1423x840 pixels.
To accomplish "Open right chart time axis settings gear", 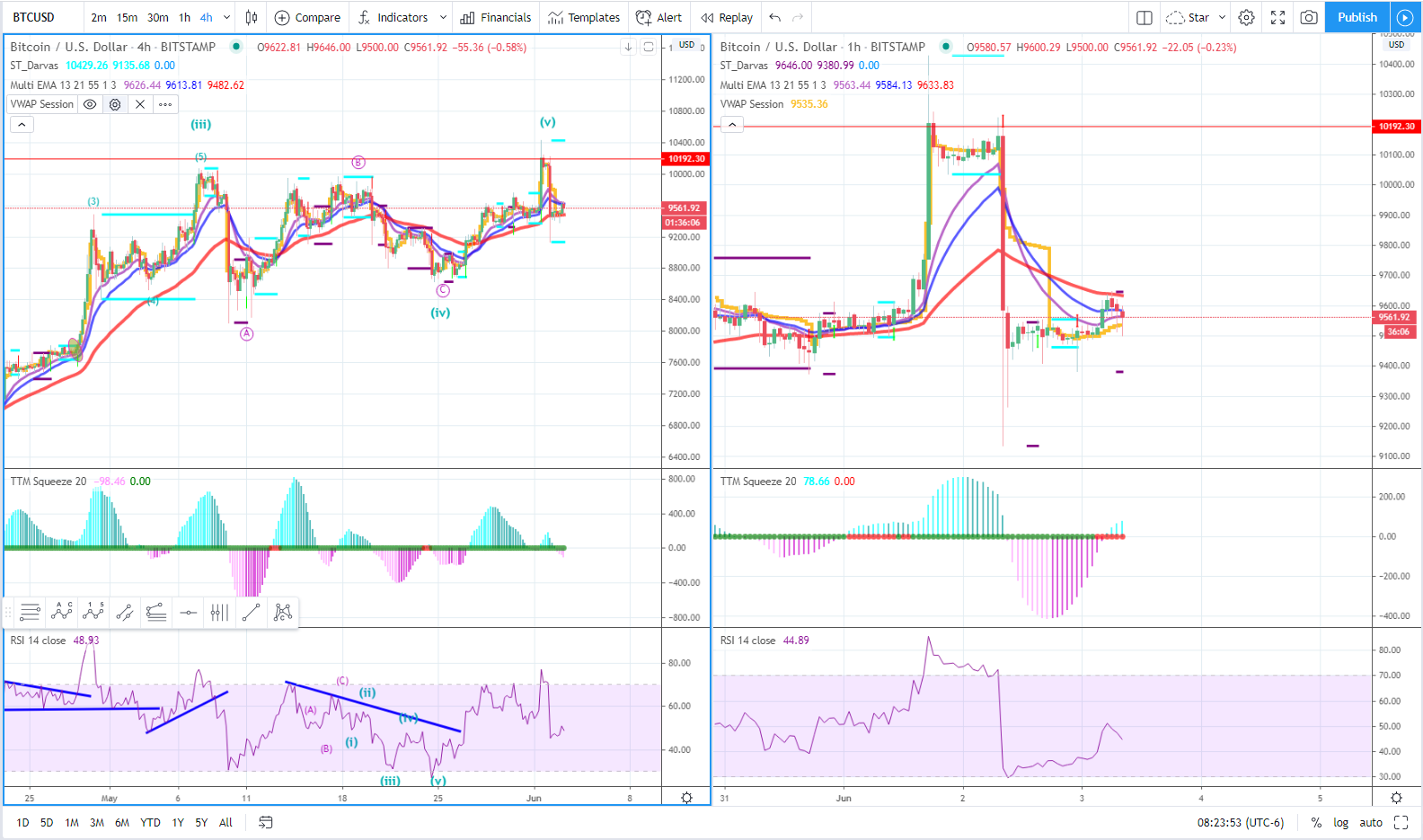I will click(x=1396, y=798).
